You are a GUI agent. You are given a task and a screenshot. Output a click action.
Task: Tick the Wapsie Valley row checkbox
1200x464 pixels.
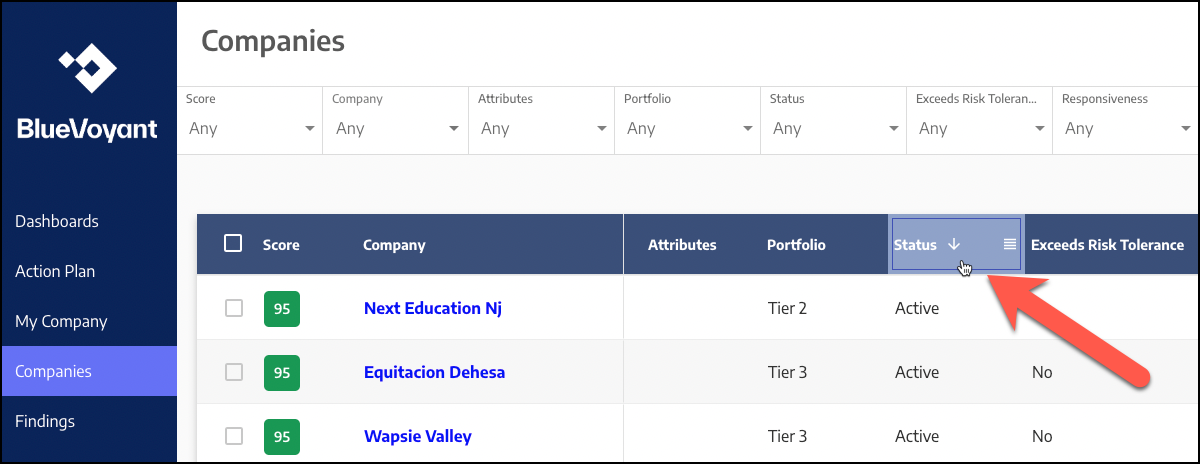[234, 436]
